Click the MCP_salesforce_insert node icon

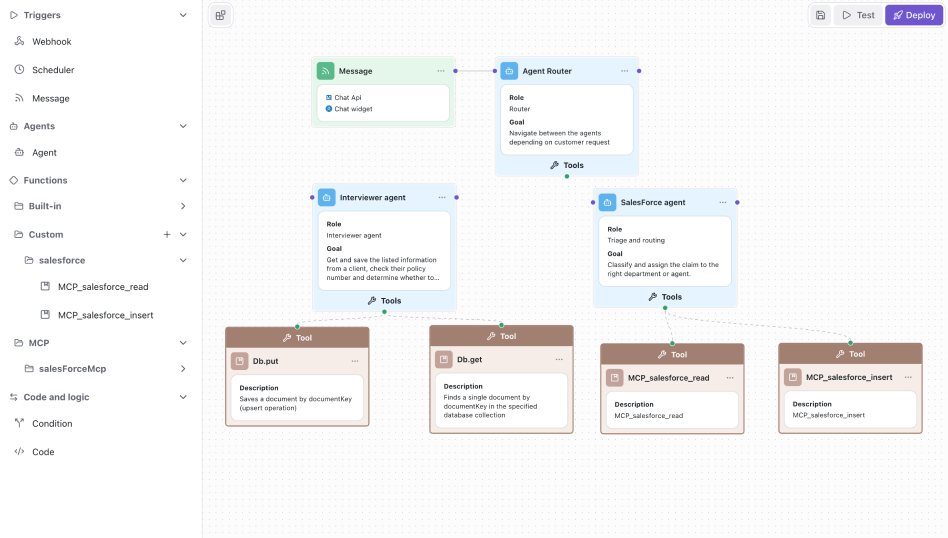(793, 377)
